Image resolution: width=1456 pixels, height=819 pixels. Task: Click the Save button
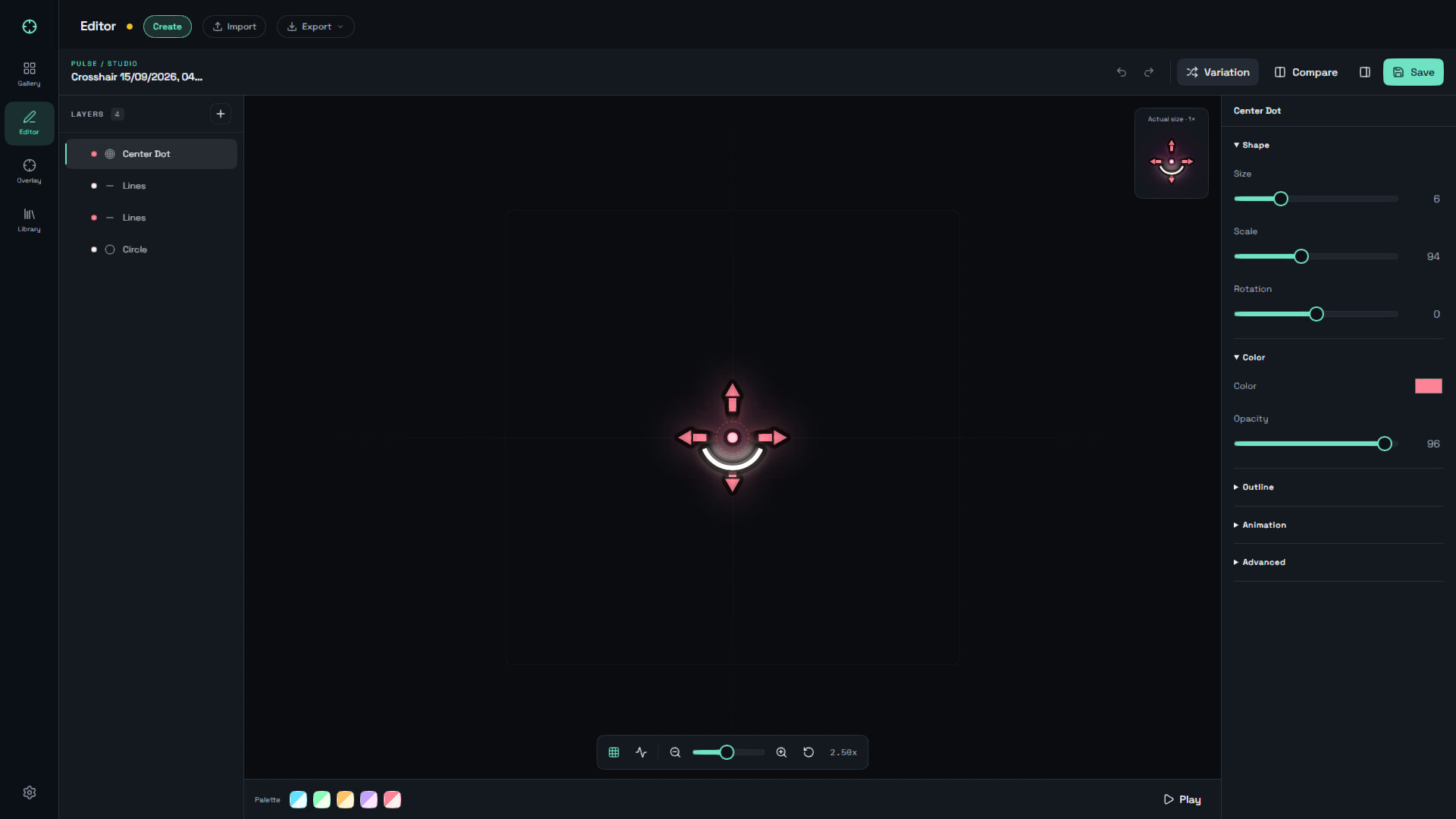pyautogui.click(x=1413, y=72)
